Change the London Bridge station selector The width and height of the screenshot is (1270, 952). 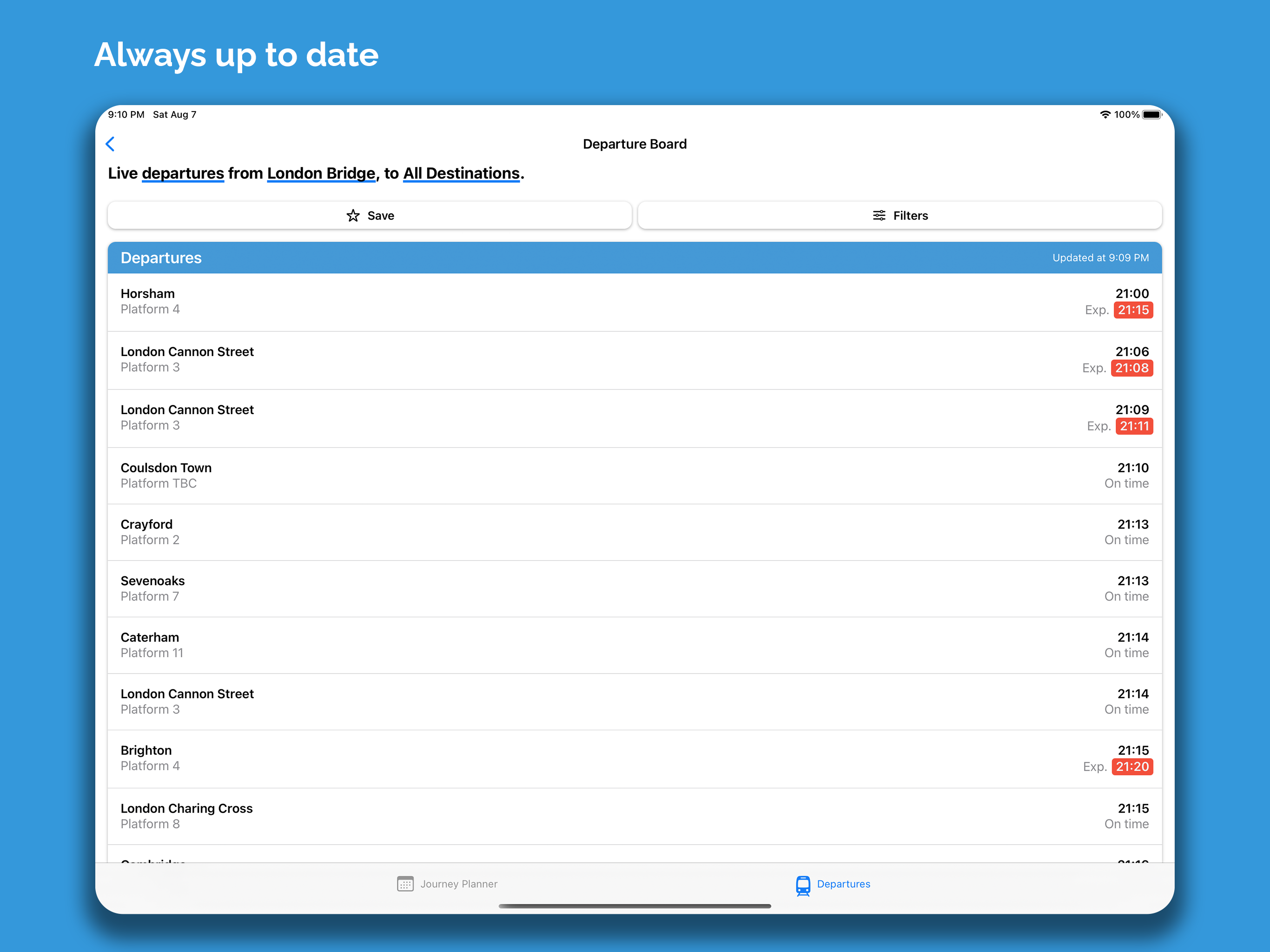(x=321, y=173)
